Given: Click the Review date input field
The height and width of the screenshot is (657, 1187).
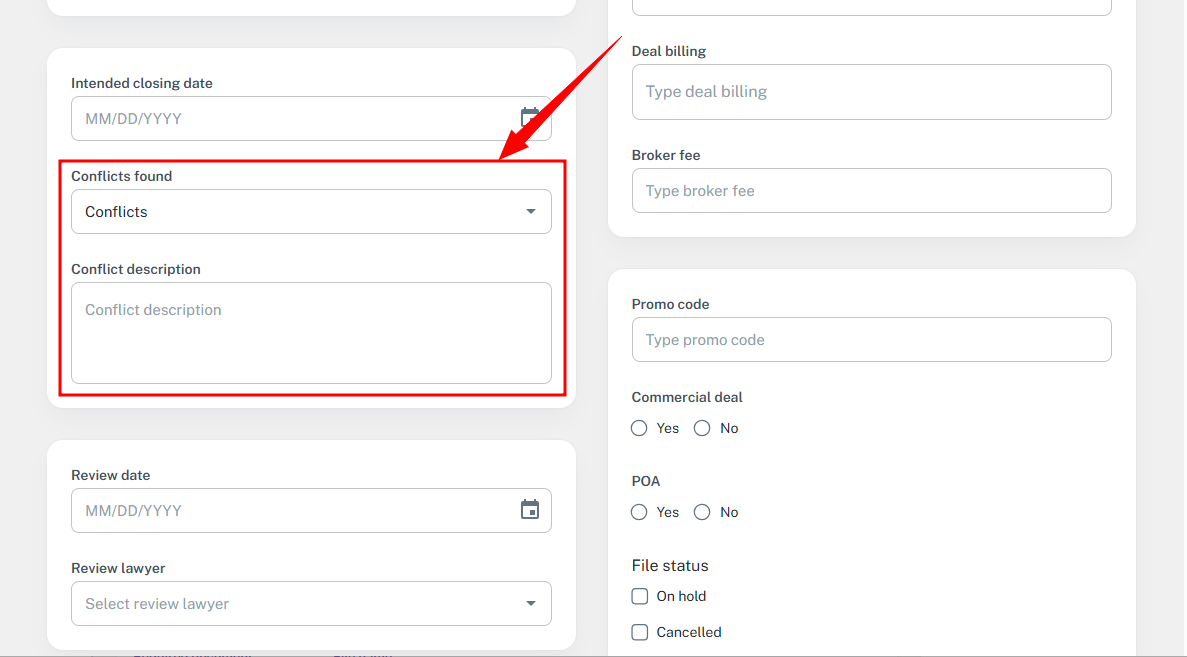Looking at the screenshot, I should click(290, 511).
